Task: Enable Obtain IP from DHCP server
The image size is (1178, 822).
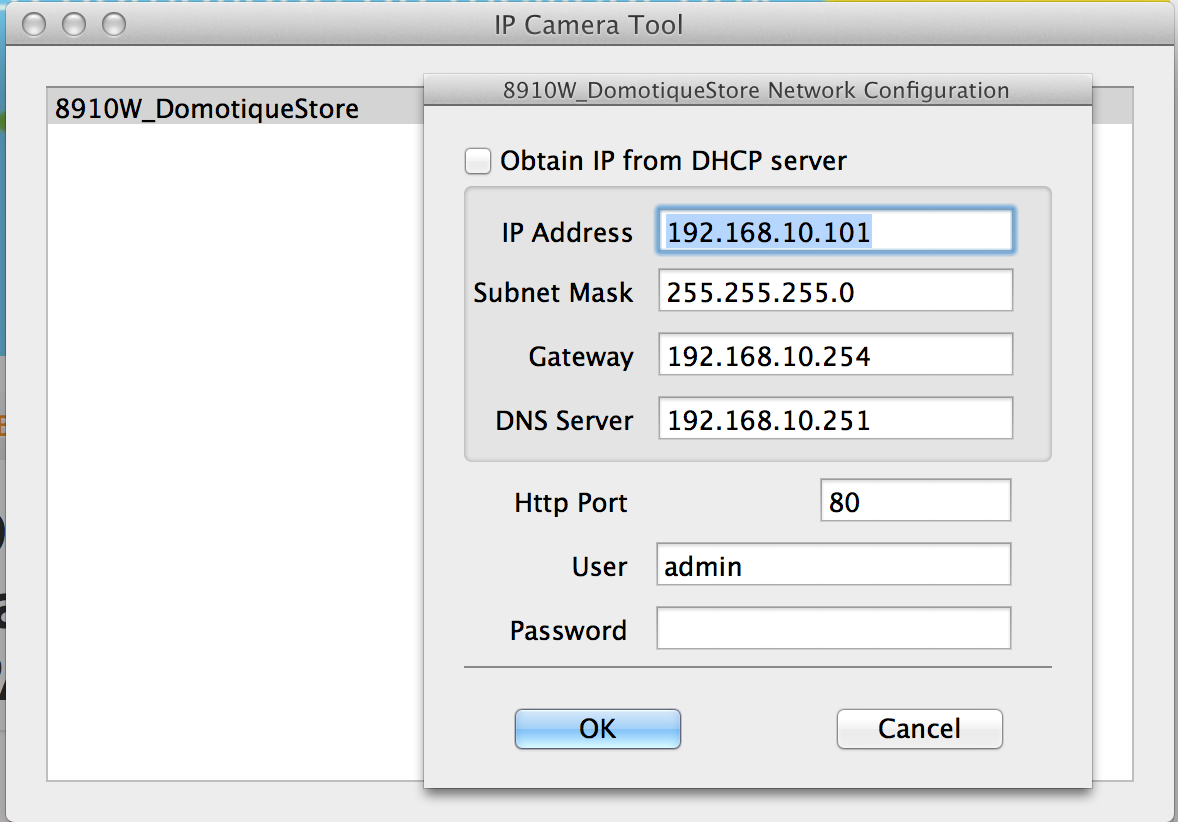Action: [478, 160]
